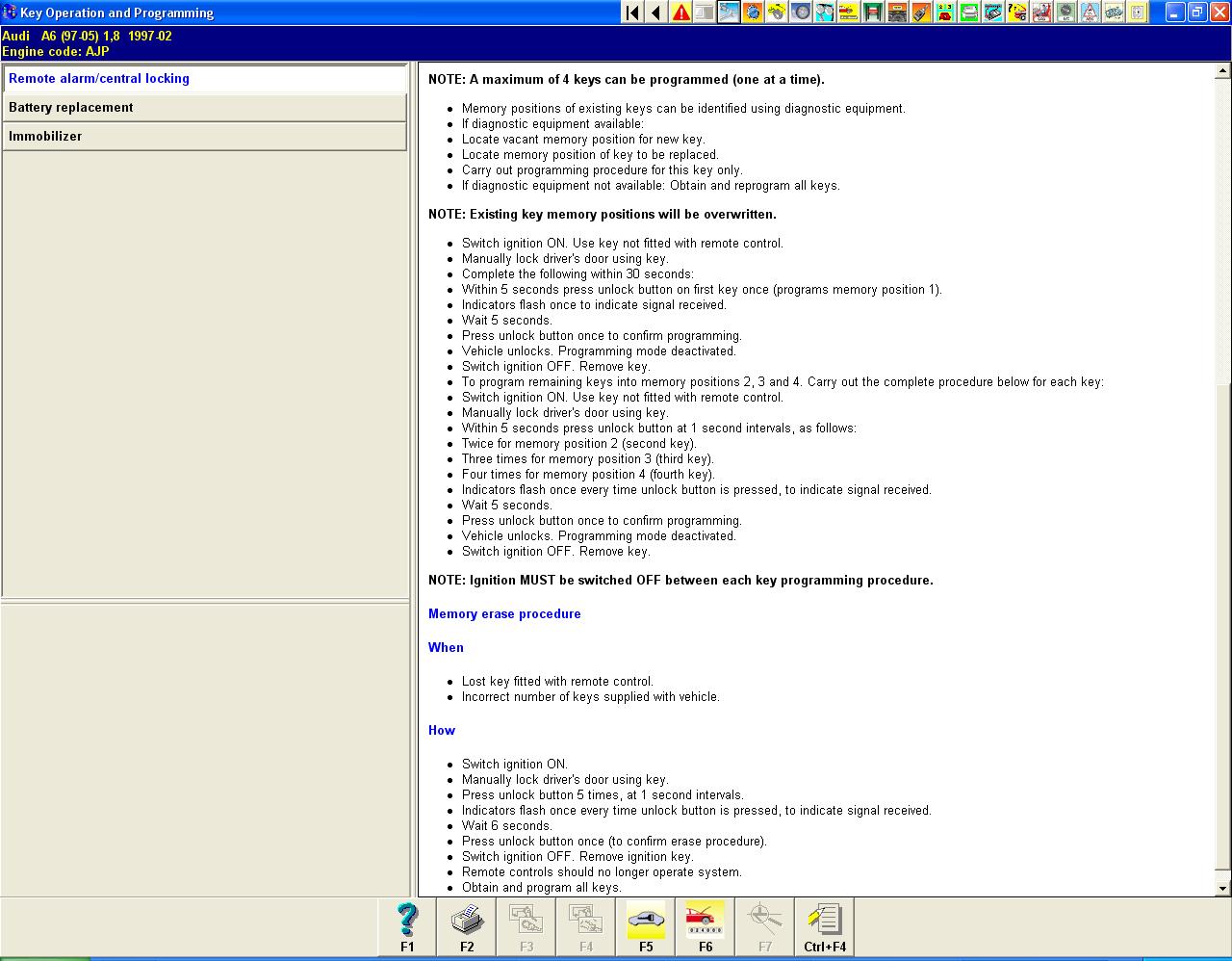1232x961 pixels.
Task: Select Immobilizer topic
Action: [205, 137]
